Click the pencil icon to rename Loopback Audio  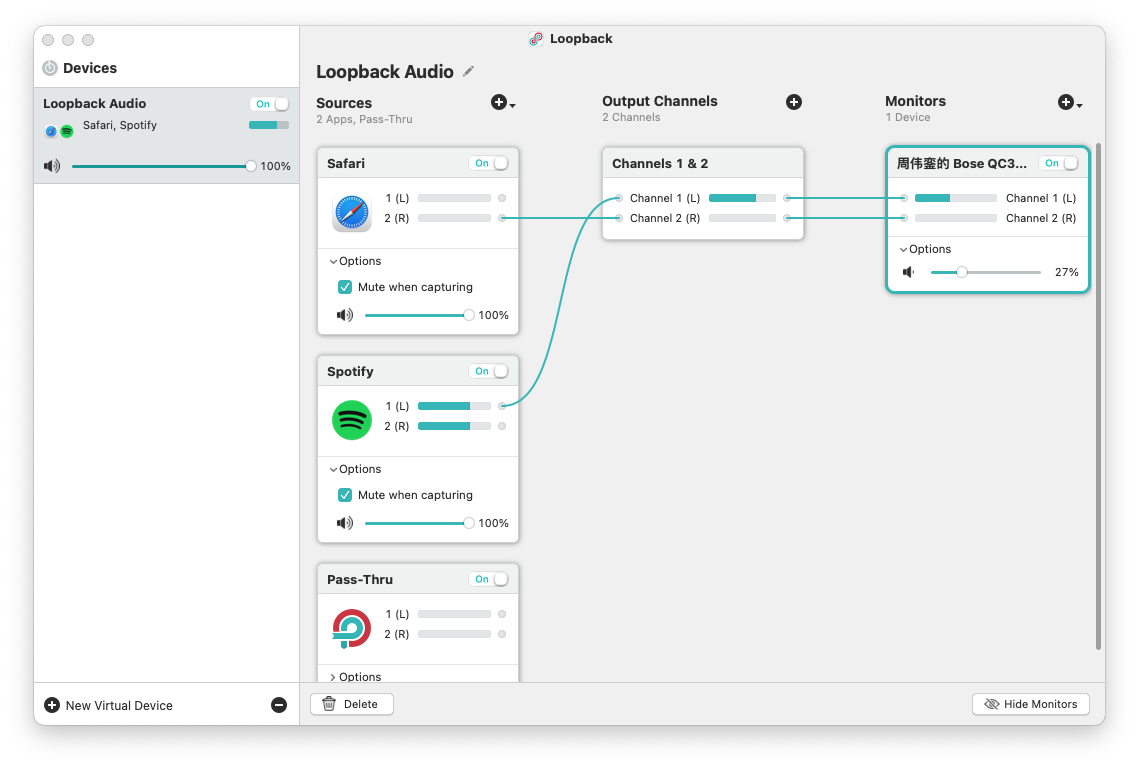(468, 72)
